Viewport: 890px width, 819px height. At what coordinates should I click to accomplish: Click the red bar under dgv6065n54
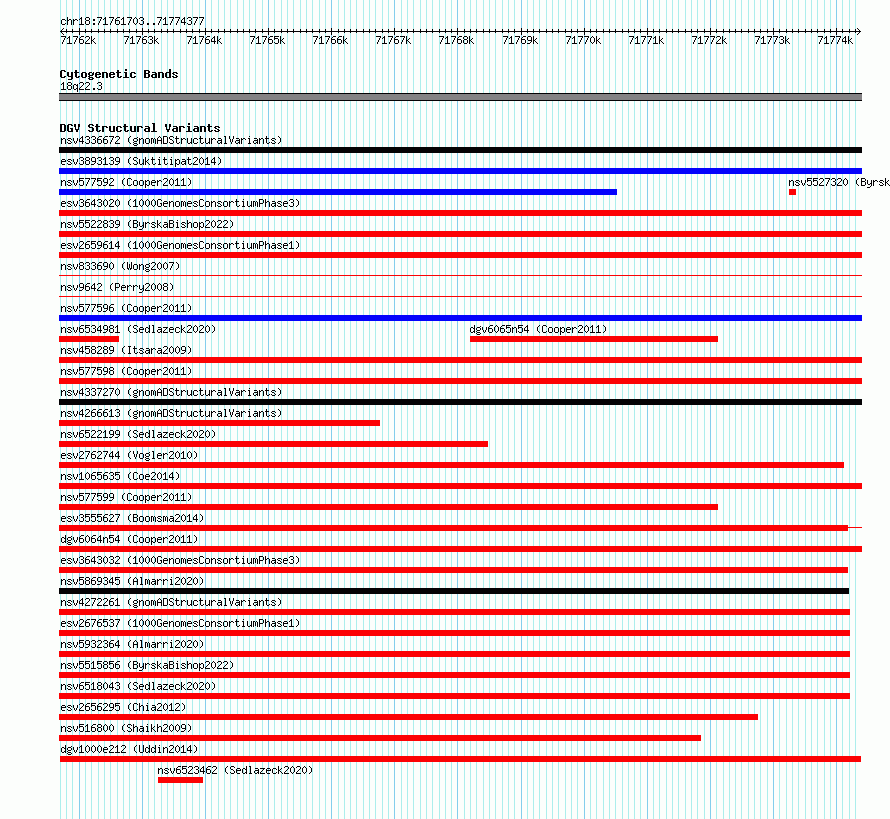click(x=594, y=339)
